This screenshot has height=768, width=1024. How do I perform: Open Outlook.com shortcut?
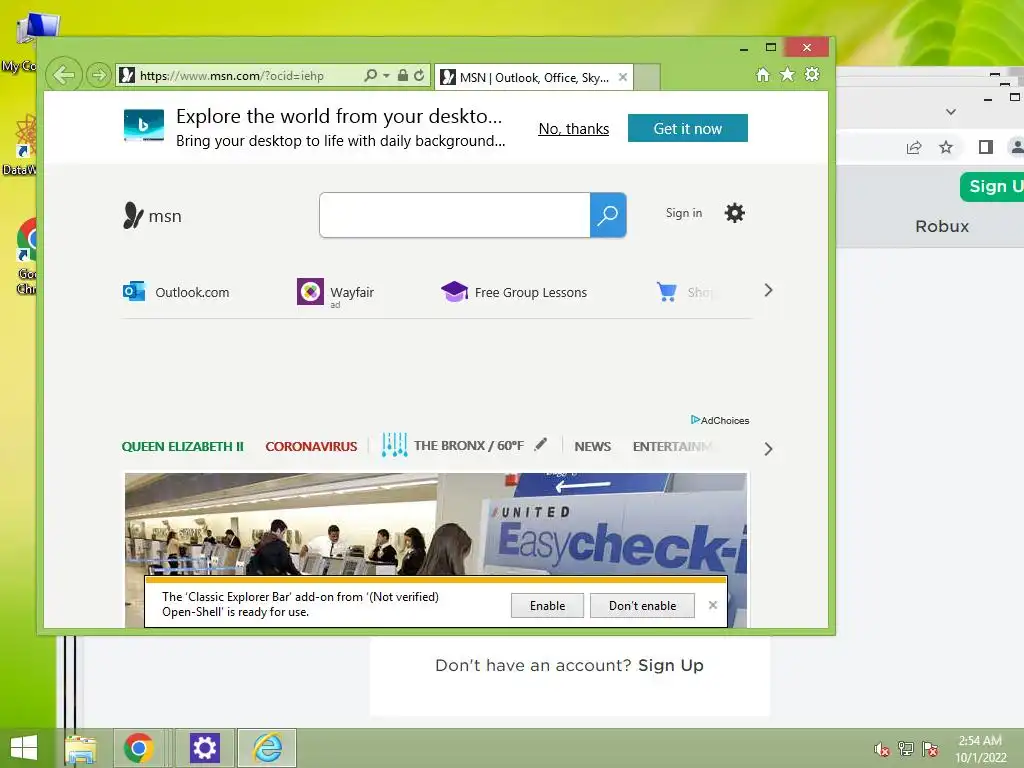pyautogui.click(x=176, y=292)
